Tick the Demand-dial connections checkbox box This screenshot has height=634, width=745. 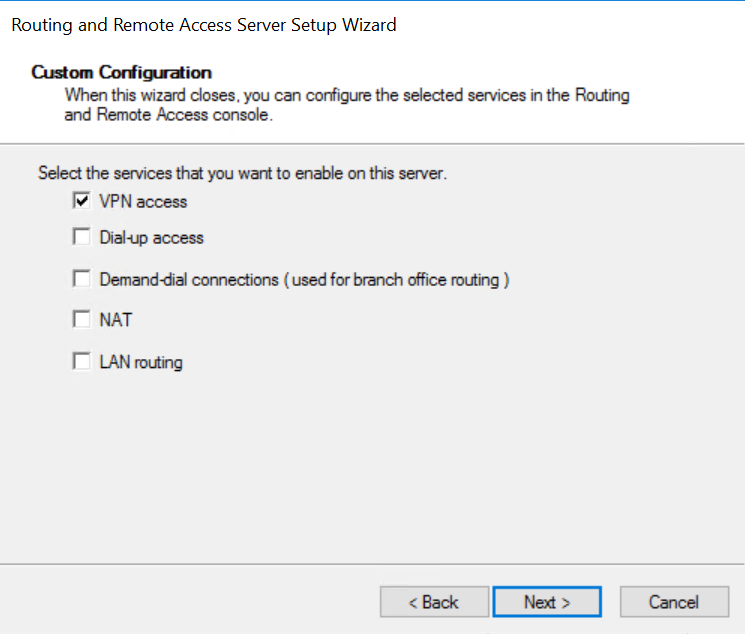[x=81, y=279]
